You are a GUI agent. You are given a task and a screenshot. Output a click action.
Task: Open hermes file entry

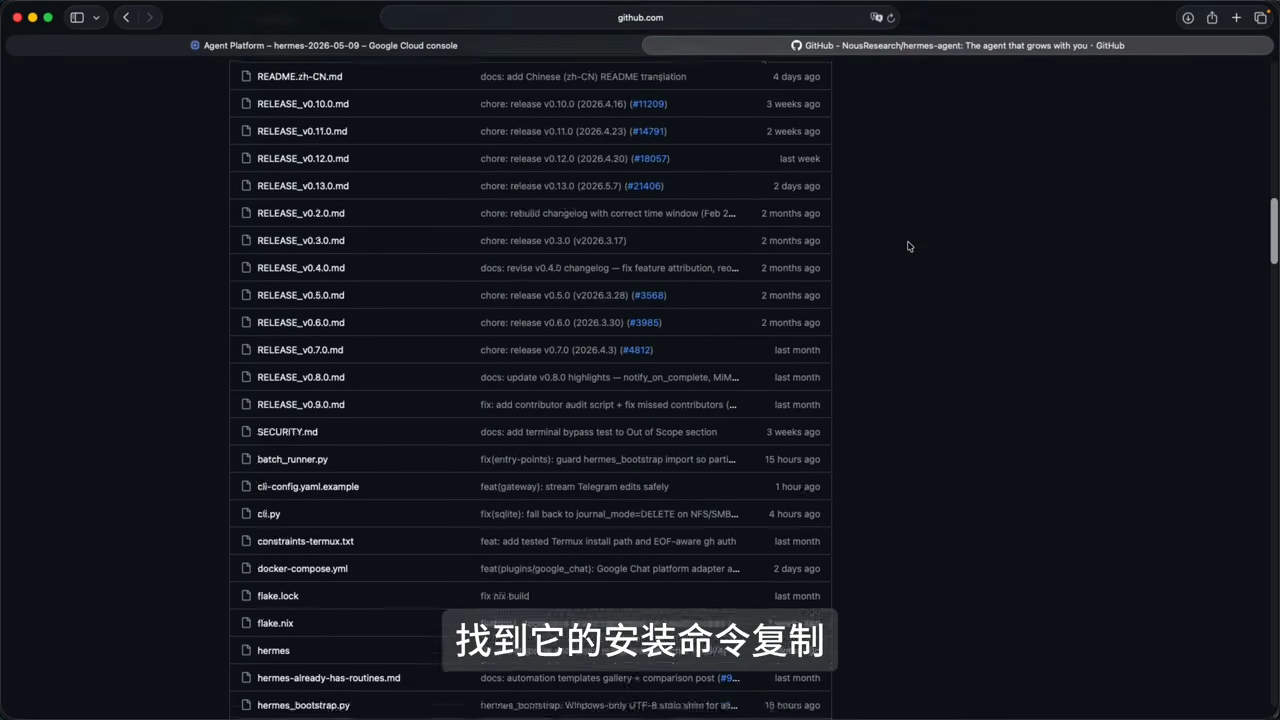(x=273, y=651)
